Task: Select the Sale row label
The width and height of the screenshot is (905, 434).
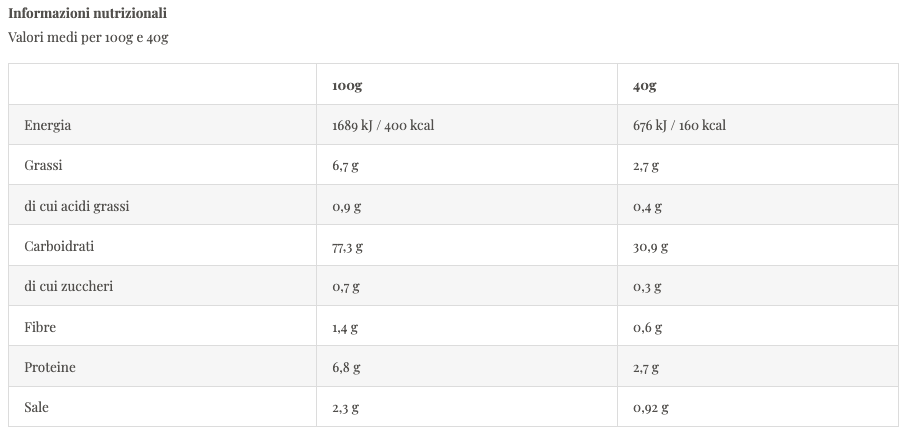Action: pyautogui.click(x=37, y=407)
